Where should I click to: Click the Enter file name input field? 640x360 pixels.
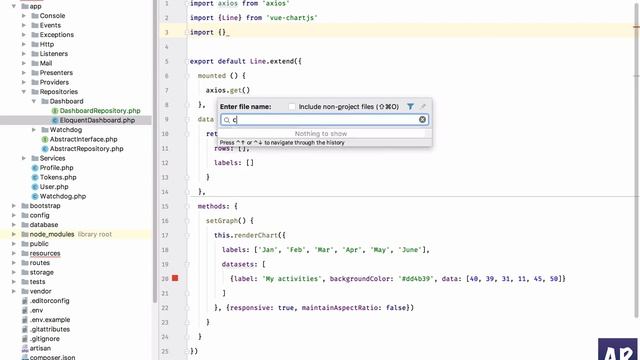coord(325,119)
